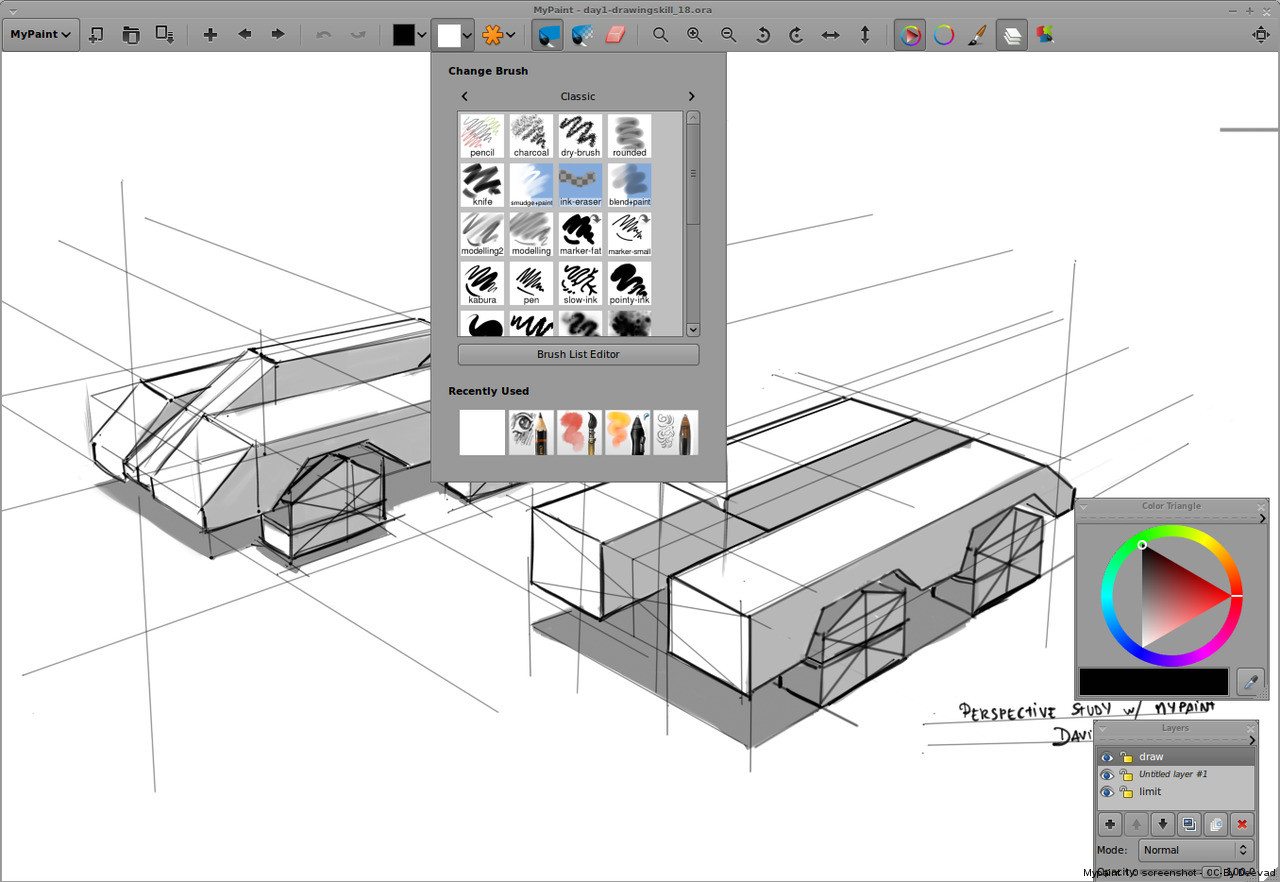The height and width of the screenshot is (882, 1280).
Task: Open the brush settings paintbrush icon
Action: tap(978, 35)
